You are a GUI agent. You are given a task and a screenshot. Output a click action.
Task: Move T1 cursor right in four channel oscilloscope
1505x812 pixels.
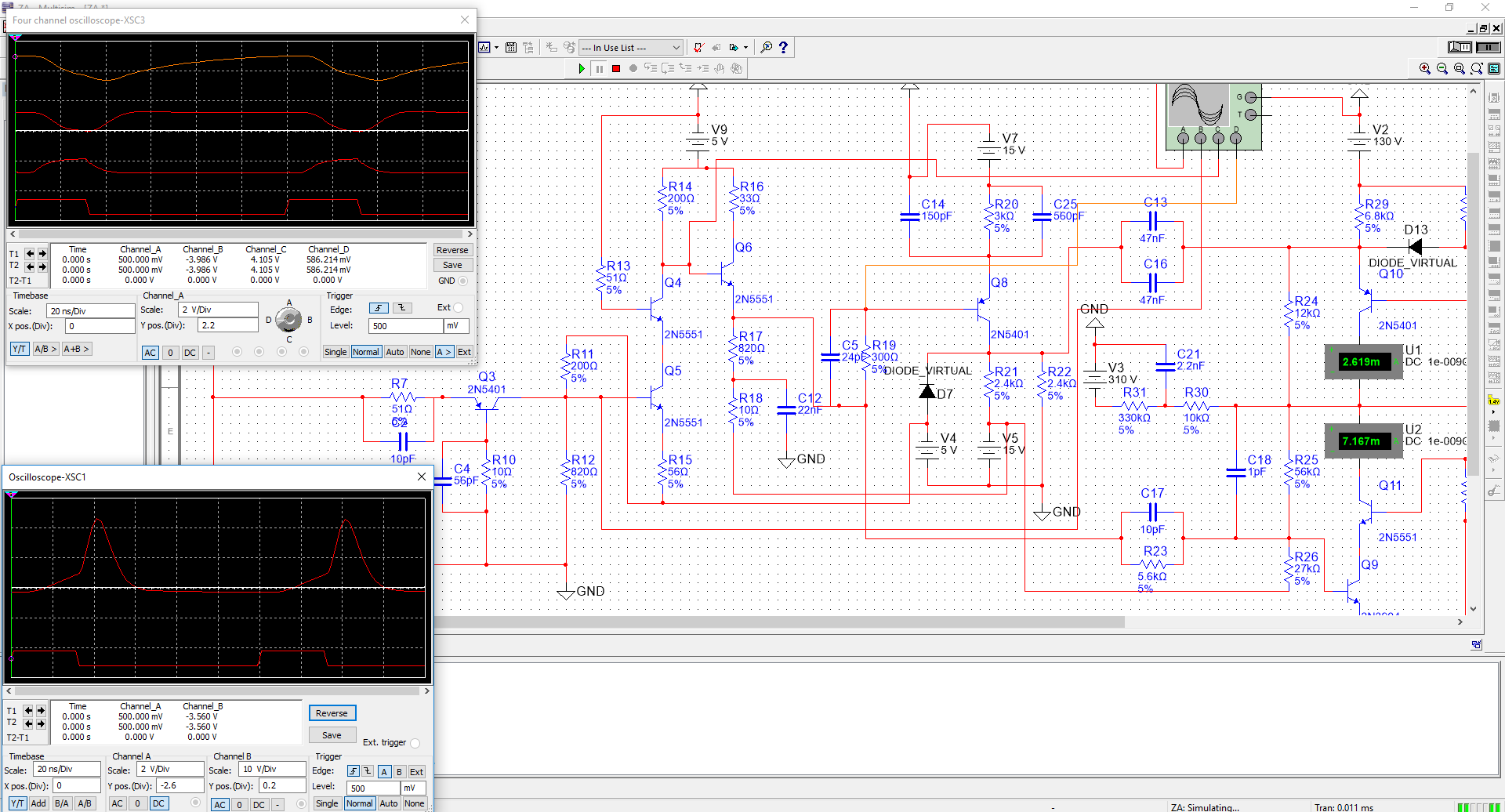pyautogui.click(x=42, y=254)
